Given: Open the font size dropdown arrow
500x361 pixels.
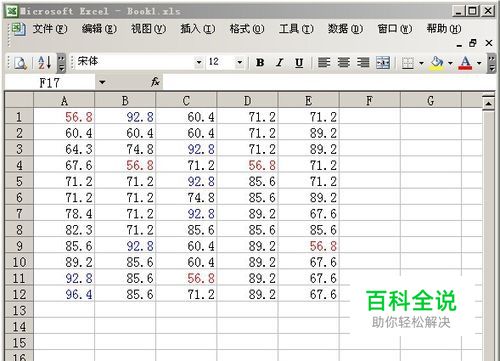Looking at the screenshot, I should pos(239,62).
